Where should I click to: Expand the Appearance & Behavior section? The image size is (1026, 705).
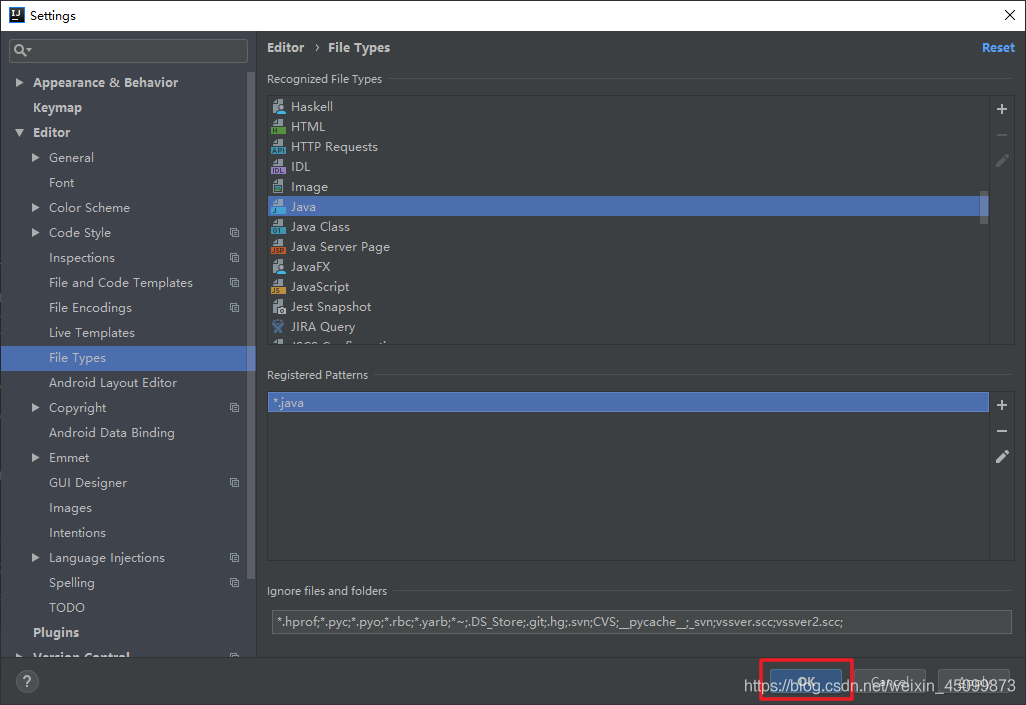coord(19,83)
